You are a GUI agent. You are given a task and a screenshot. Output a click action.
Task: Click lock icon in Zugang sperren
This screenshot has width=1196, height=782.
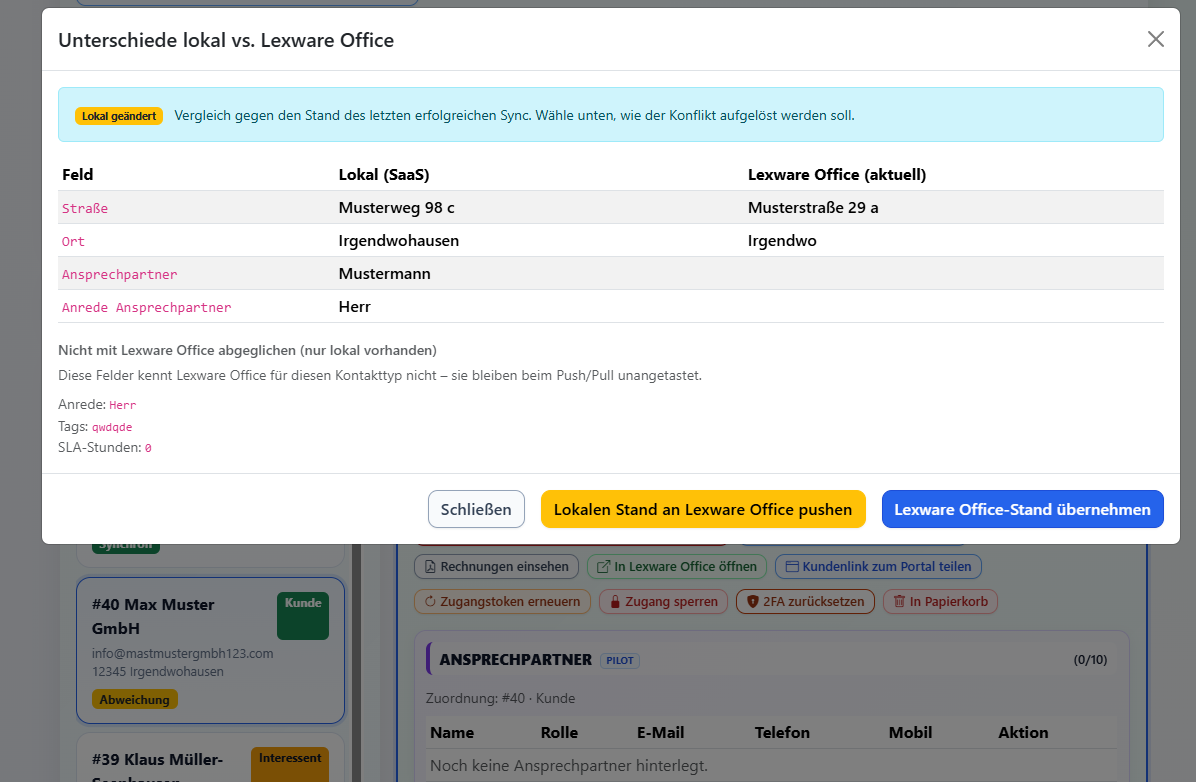(x=615, y=601)
